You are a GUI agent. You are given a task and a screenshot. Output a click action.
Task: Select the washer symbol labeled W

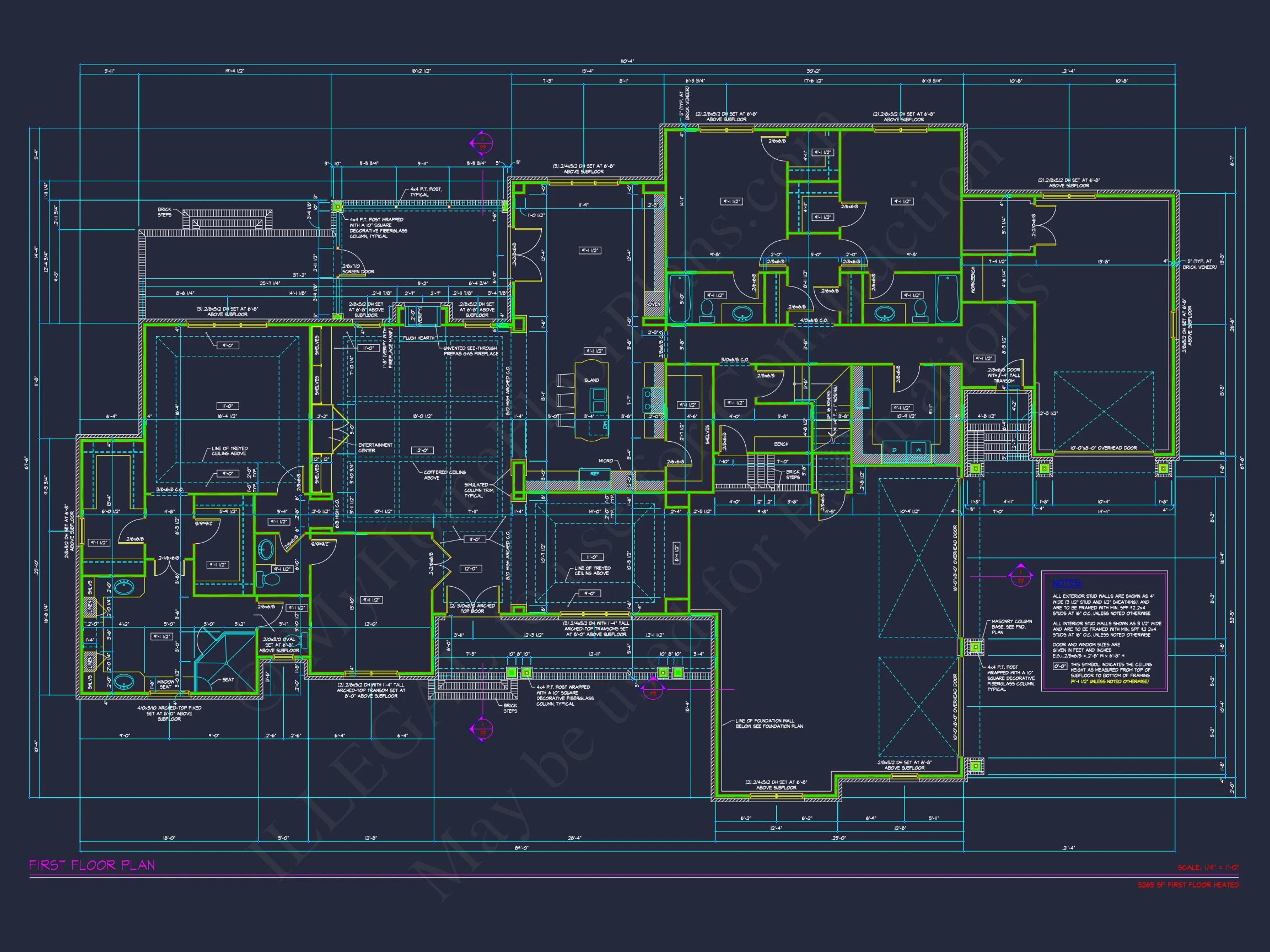coord(919,450)
